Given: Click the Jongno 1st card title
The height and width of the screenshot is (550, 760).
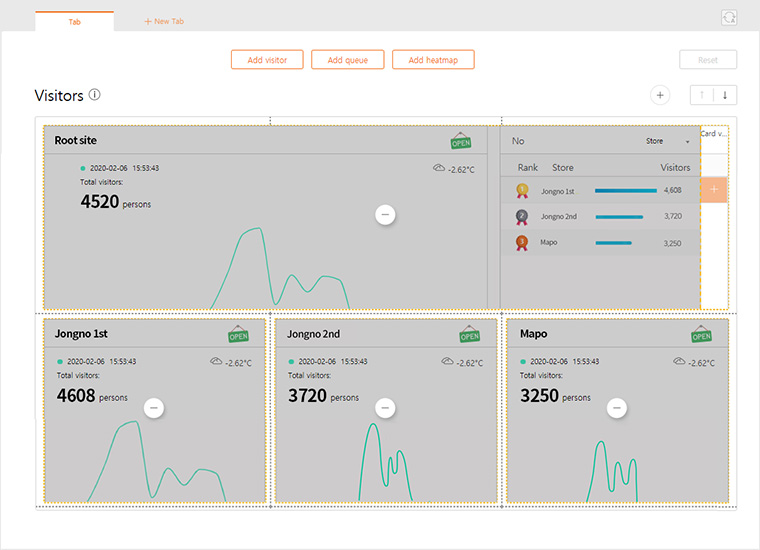Looking at the screenshot, I should pyautogui.click(x=81, y=334).
